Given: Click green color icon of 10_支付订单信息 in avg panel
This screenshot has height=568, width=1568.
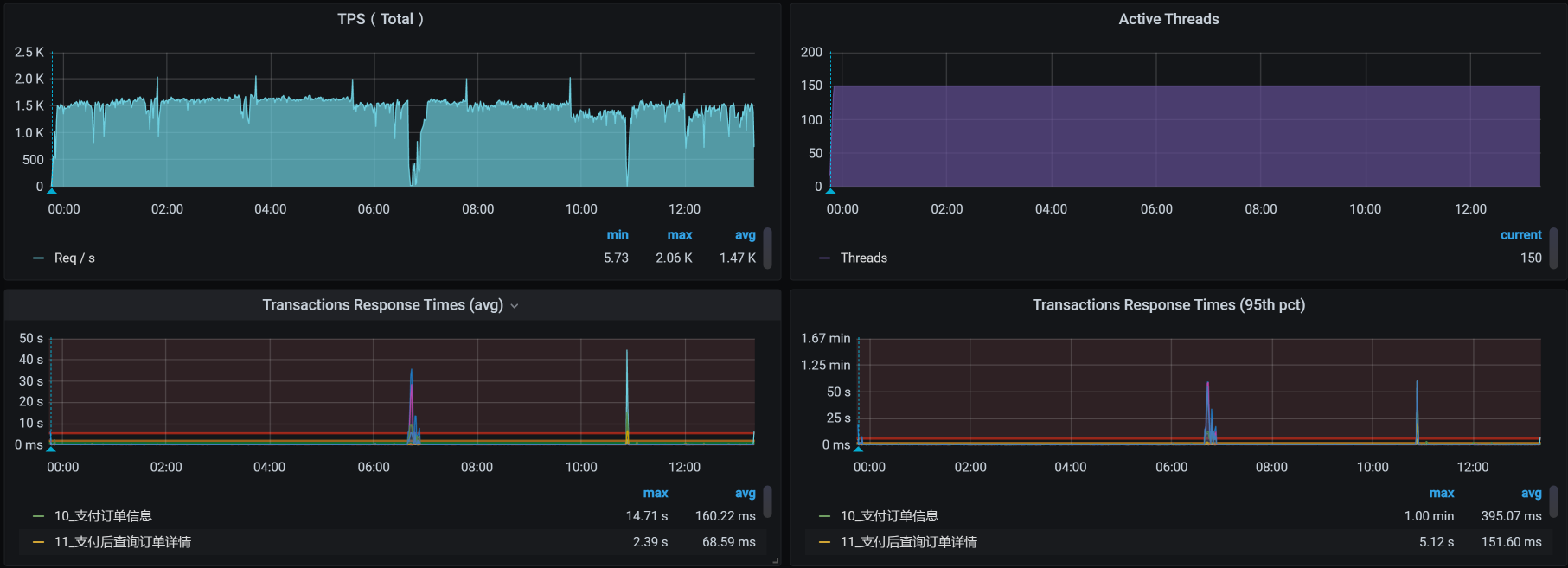Looking at the screenshot, I should click(38, 516).
